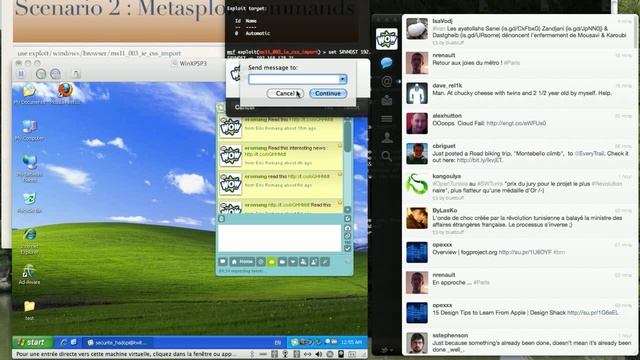The width and height of the screenshot is (640, 360).
Task: Open the fogproject link in opexxx Overview tweet
Action: coord(526,252)
